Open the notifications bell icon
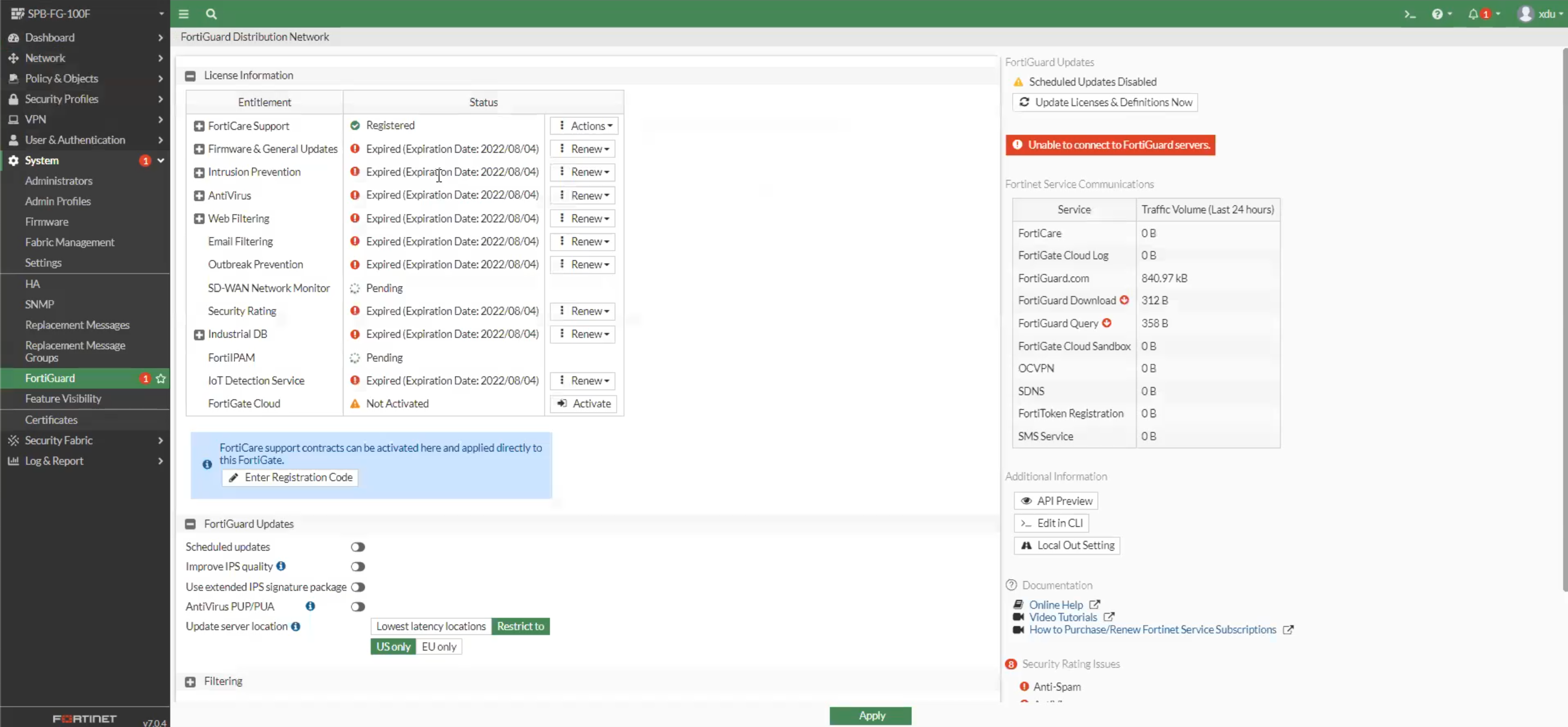The image size is (1568, 727). [x=1473, y=14]
